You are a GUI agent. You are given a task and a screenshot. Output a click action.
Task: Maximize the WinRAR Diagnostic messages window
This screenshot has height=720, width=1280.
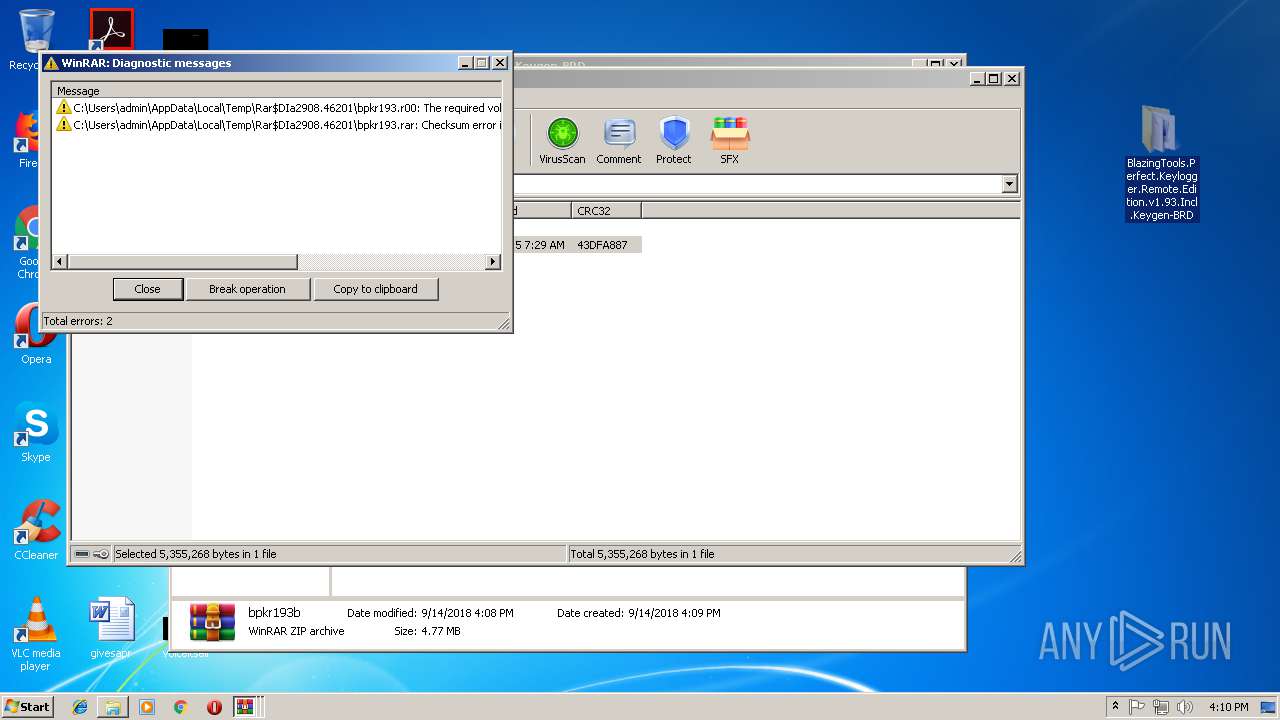click(x=482, y=62)
